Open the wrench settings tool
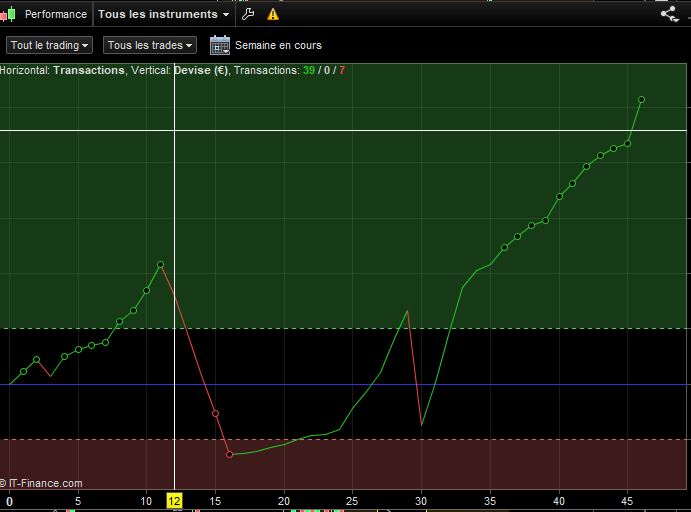691x512 pixels. pos(249,14)
